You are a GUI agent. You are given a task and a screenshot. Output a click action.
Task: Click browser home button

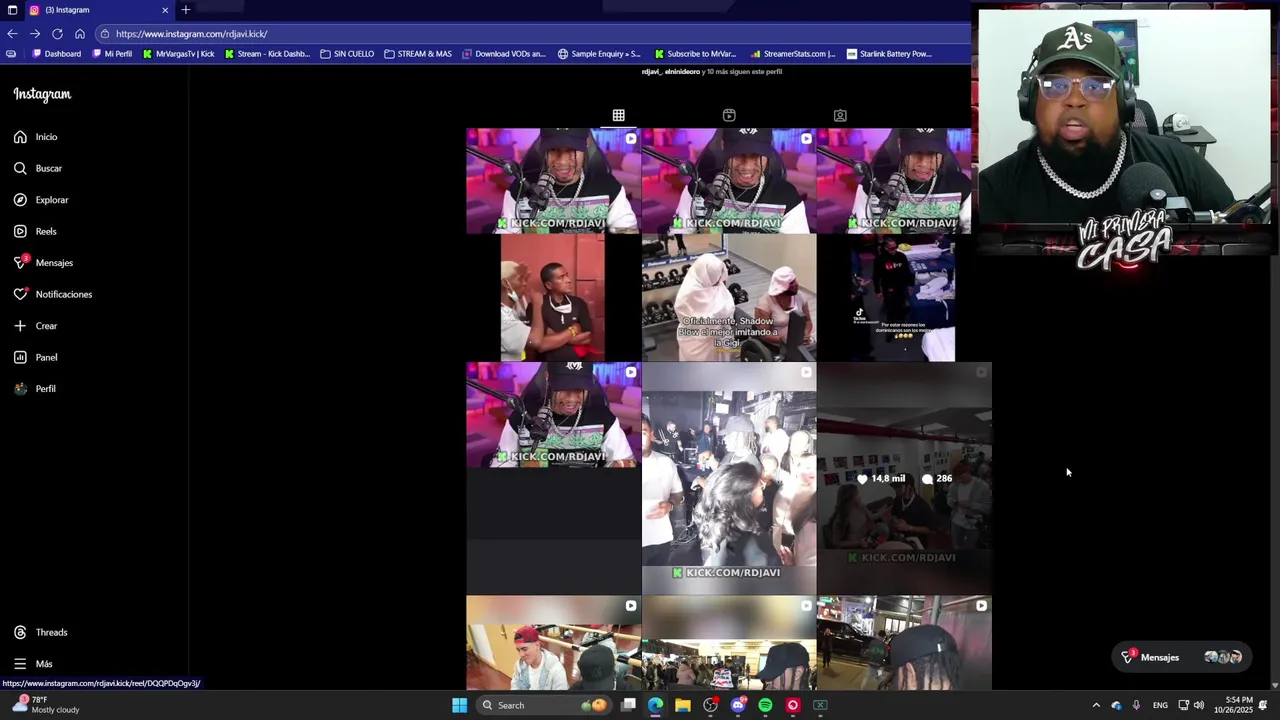(80, 34)
